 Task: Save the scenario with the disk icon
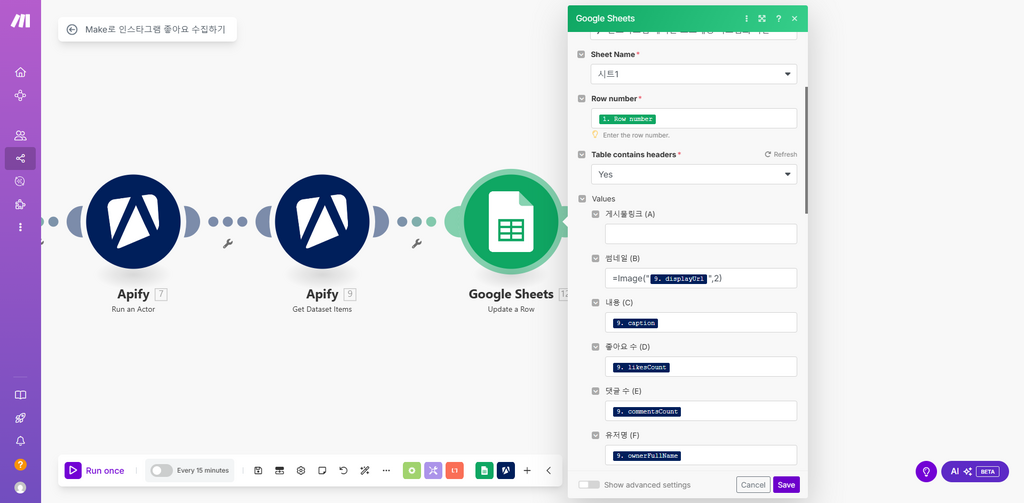pyautogui.click(x=258, y=470)
